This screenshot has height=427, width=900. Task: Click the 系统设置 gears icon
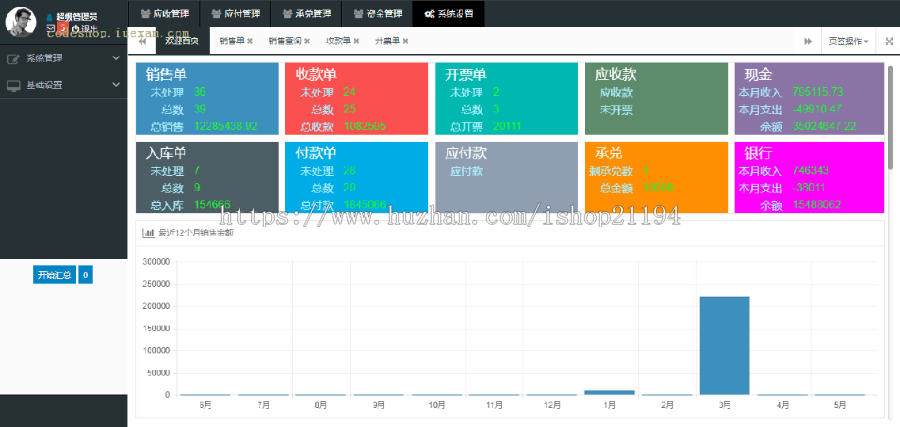tap(429, 14)
